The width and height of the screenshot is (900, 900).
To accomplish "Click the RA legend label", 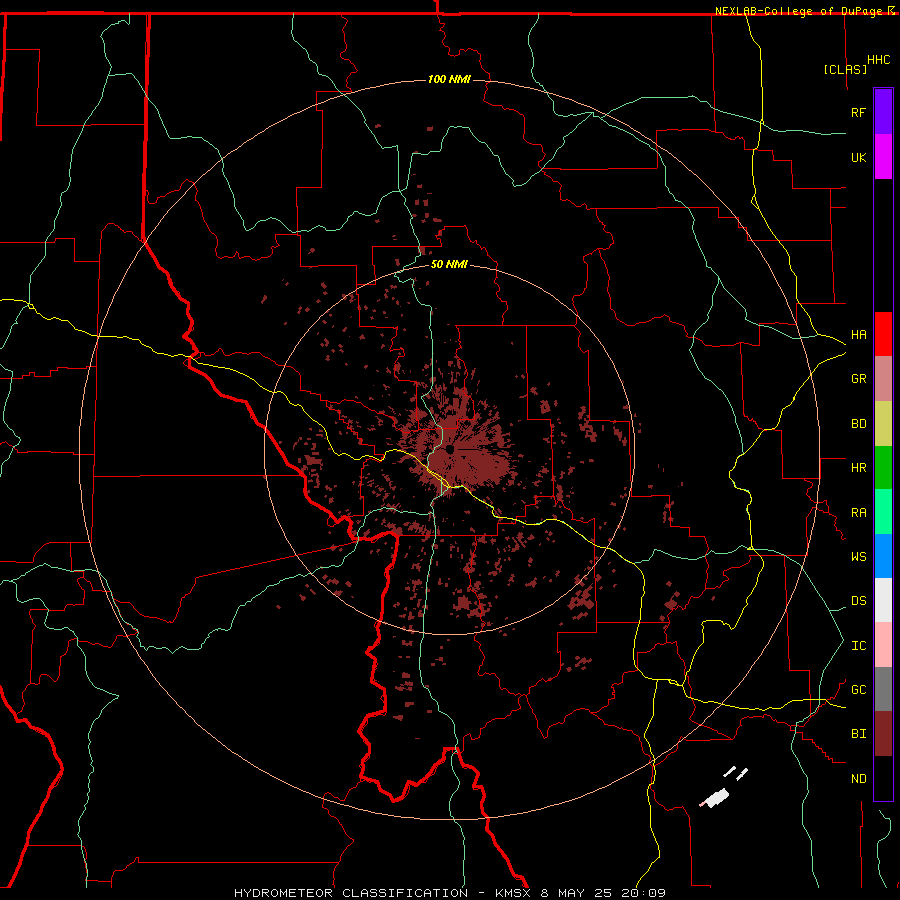I will pyautogui.click(x=858, y=513).
